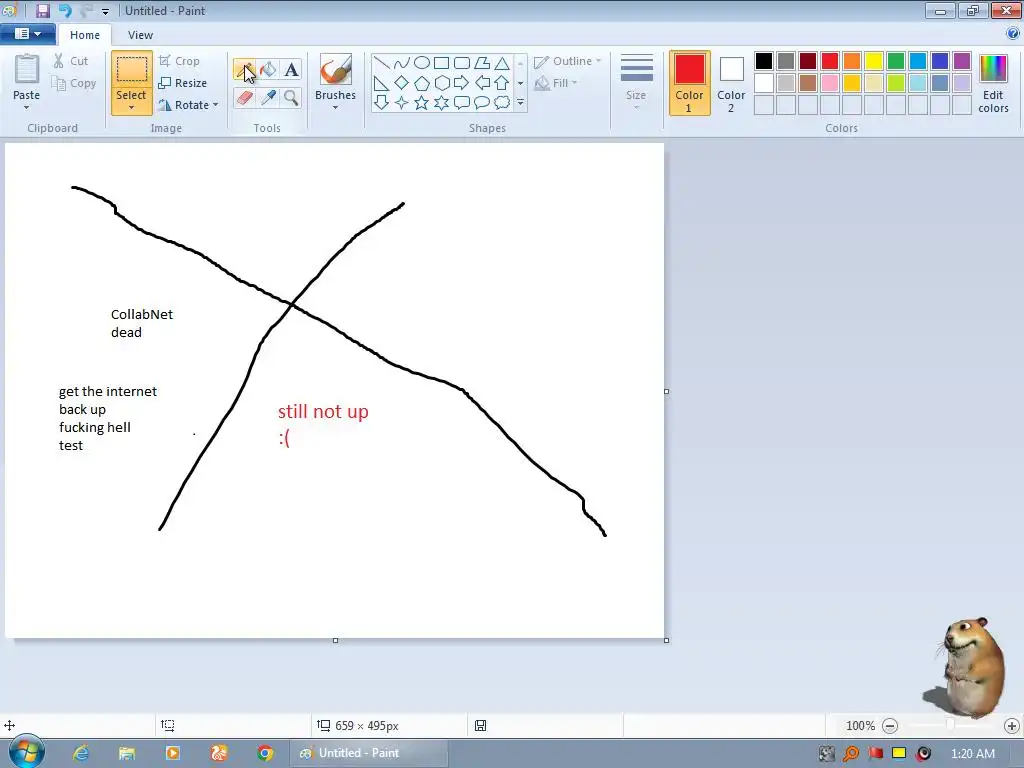Click the Crop button
Viewport: 1024px width, 768px height.
180,61
